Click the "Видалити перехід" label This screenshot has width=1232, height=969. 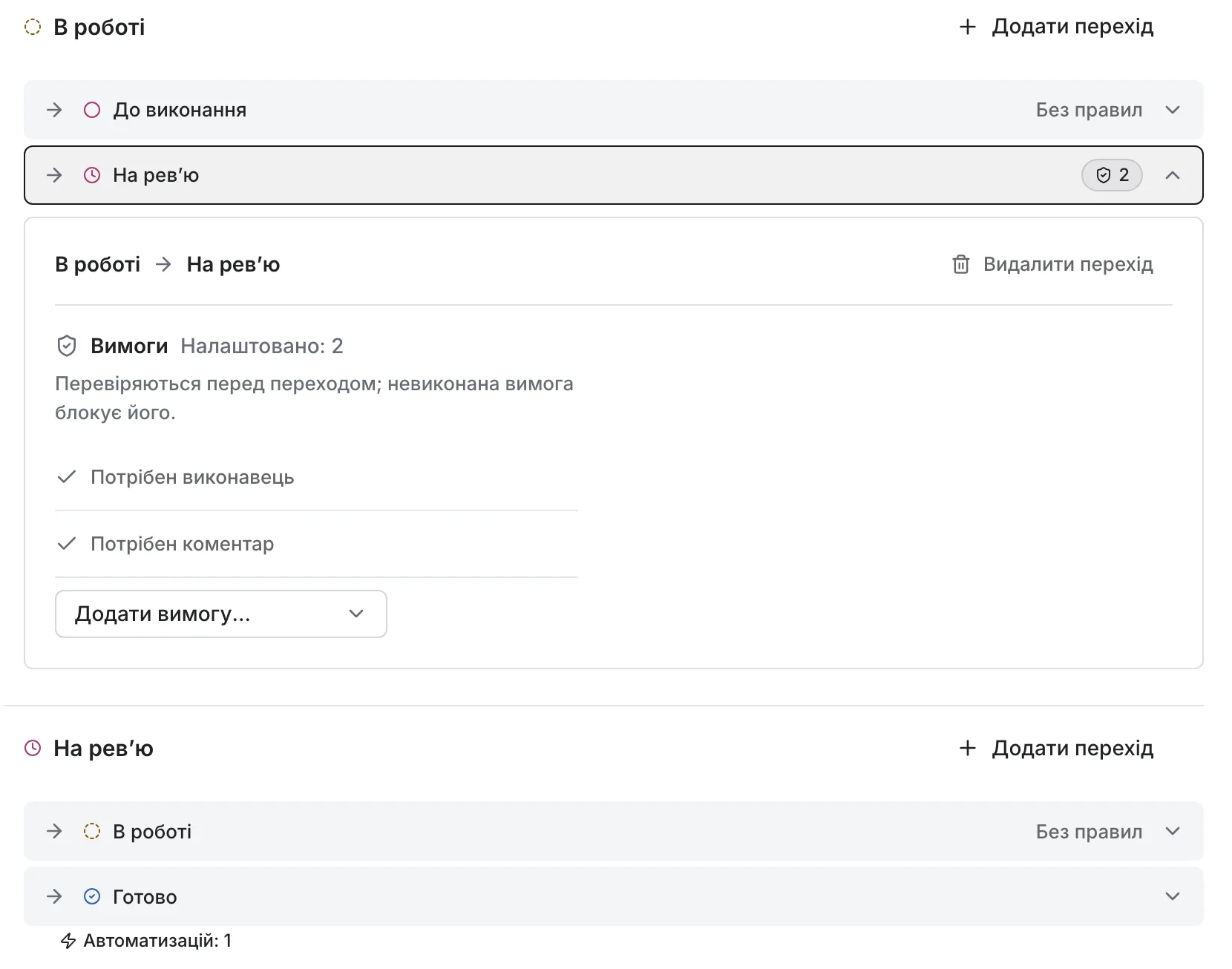tap(1069, 264)
